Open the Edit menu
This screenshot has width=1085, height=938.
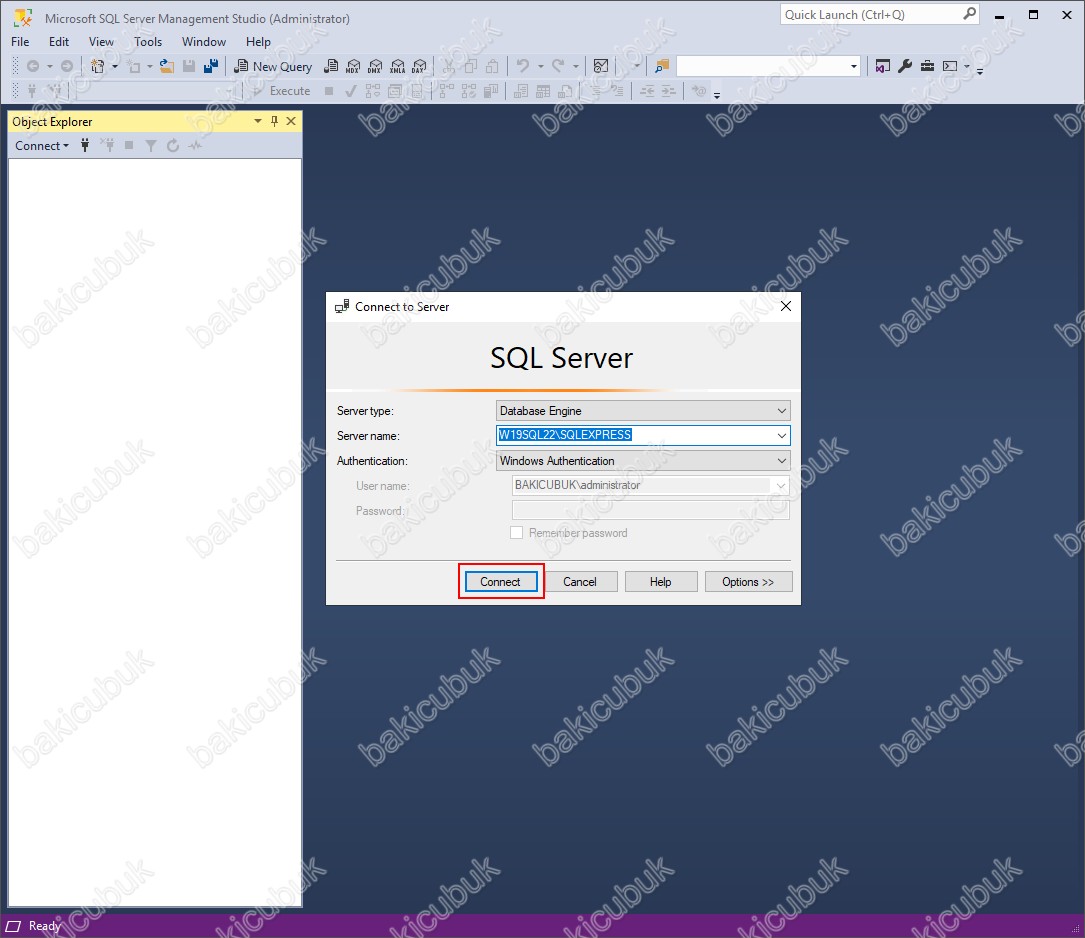tap(59, 42)
